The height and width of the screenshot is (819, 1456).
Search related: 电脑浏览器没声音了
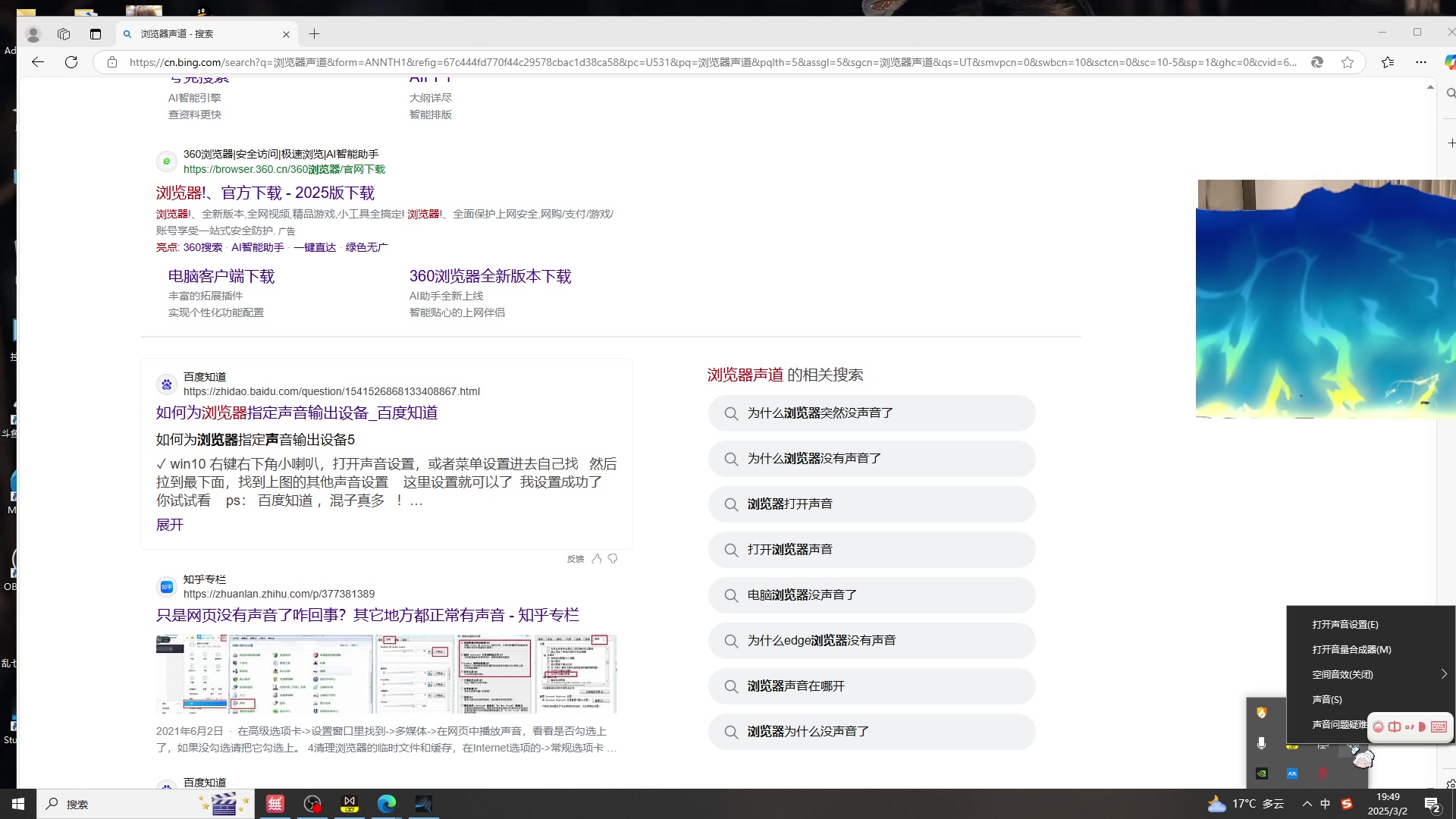coord(871,595)
